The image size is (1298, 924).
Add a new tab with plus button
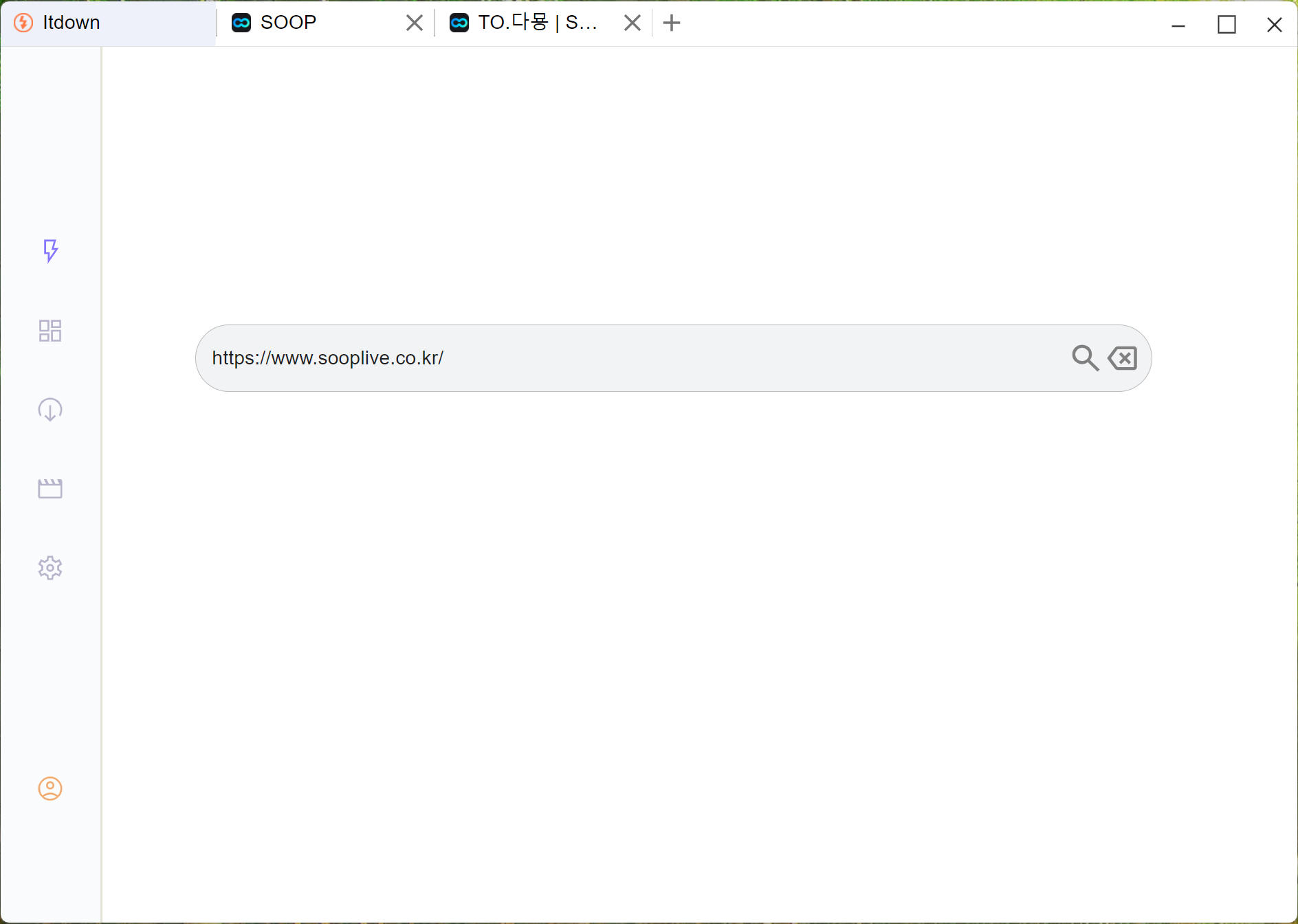pyautogui.click(x=672, y=23)
